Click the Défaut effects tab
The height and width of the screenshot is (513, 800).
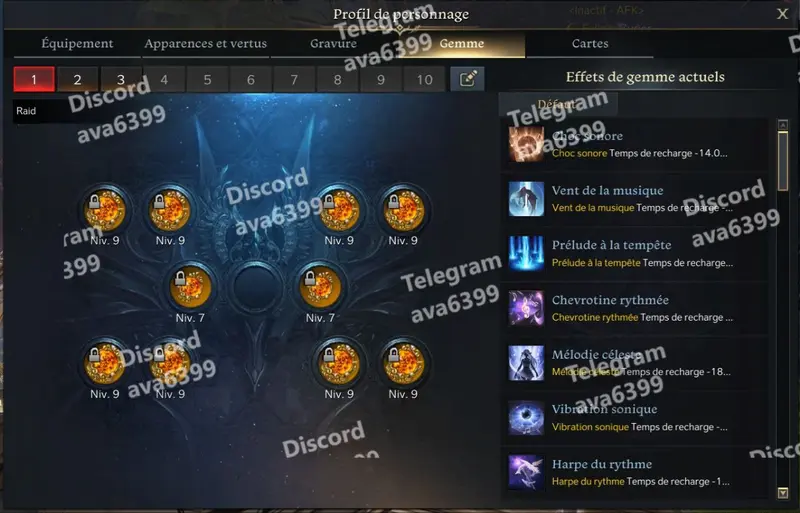point(558,104)
